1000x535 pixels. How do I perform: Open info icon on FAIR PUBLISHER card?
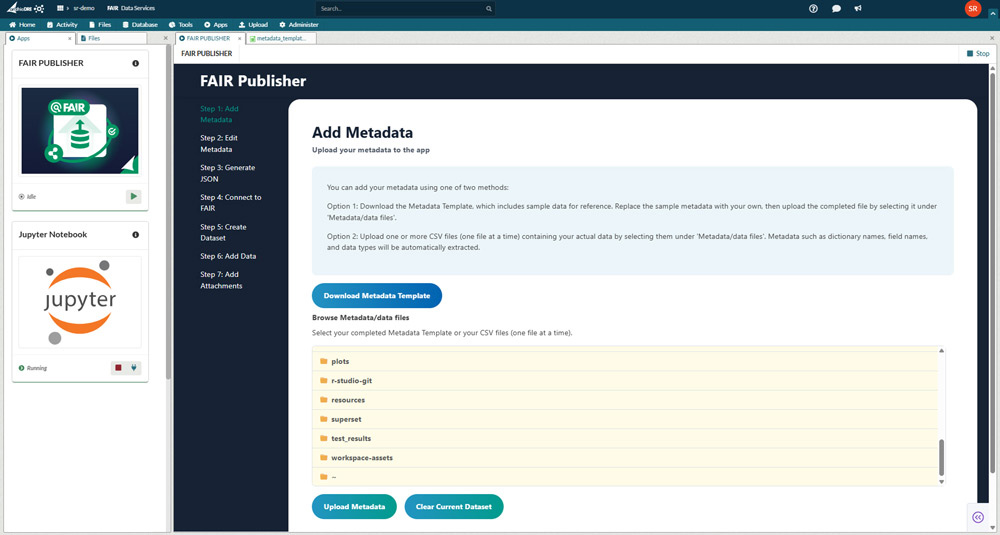coord(136,63)
